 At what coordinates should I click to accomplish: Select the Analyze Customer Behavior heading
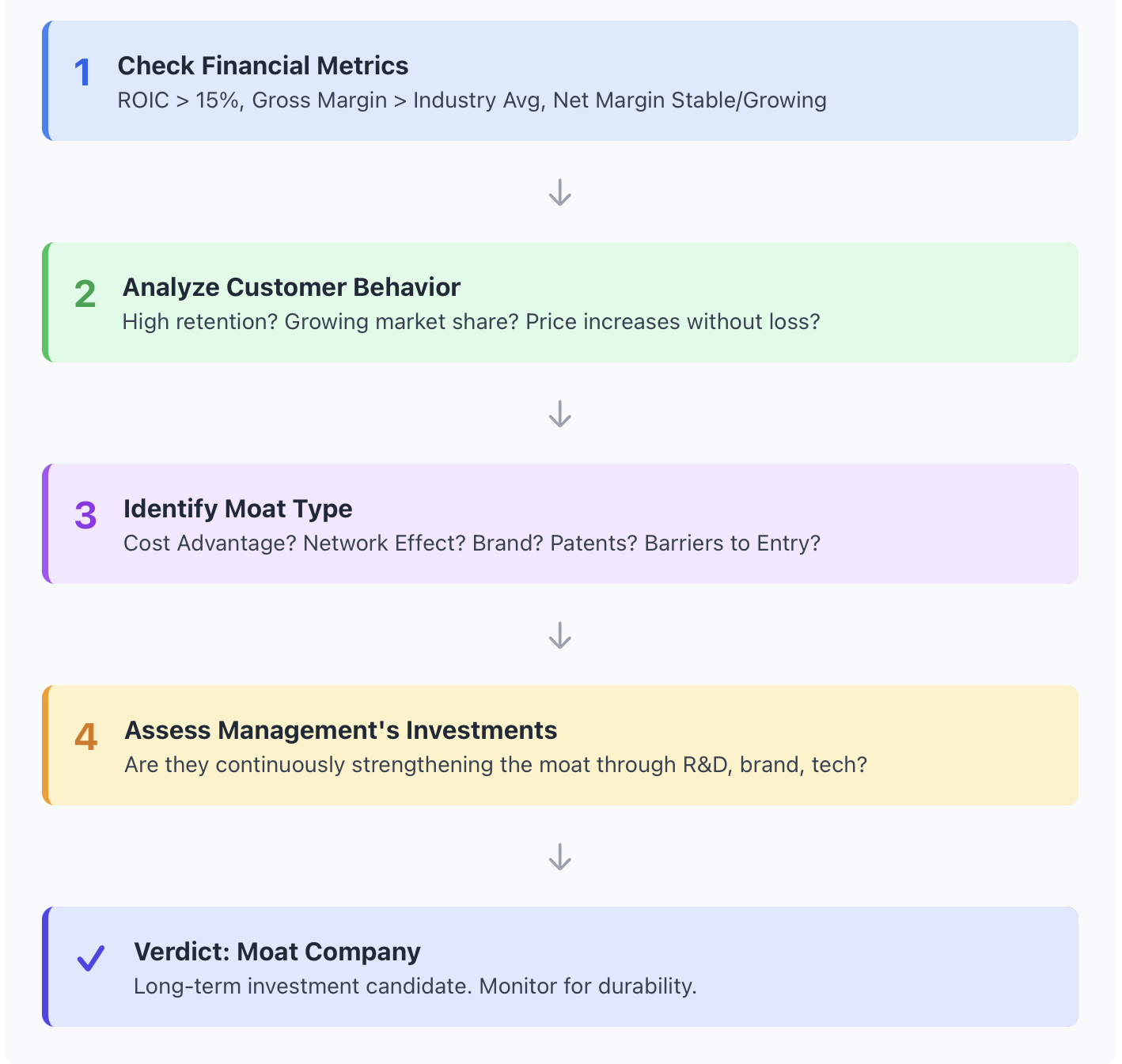click(291, 287)
